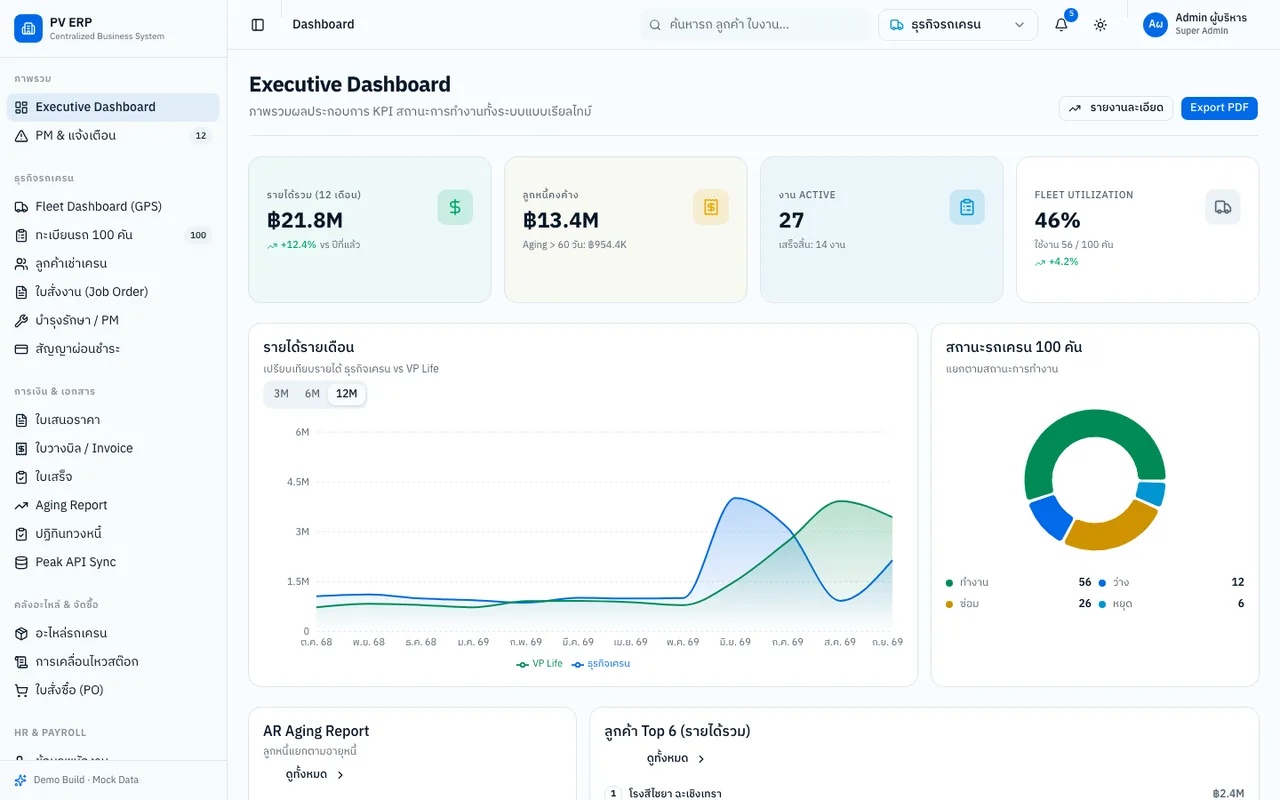Click ดูทั้งหมด in AR Aging Report

click(x=314, y=775)
